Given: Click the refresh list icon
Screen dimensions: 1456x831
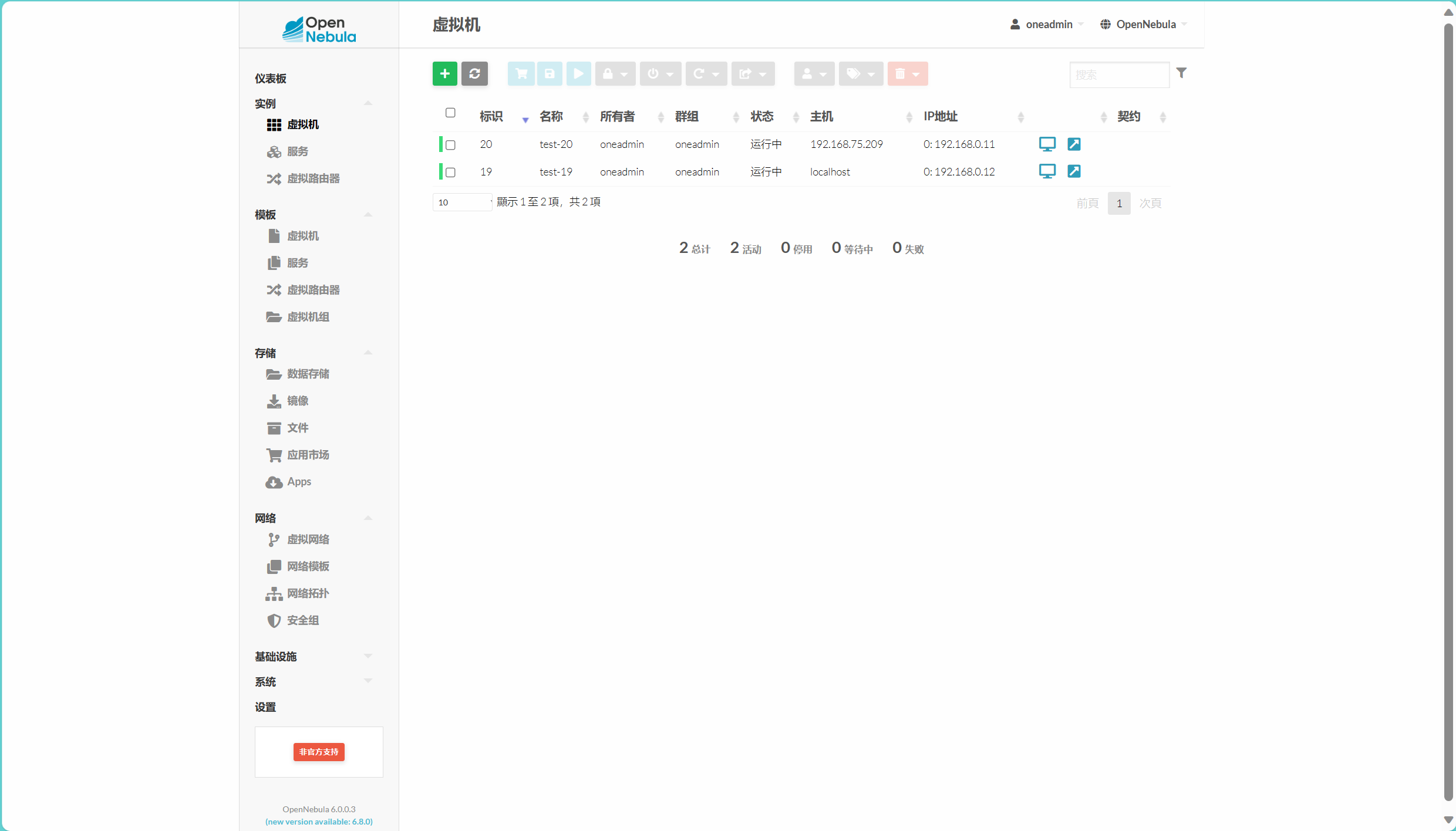Looking at the screenshot, I should click(x=475, y=73).
